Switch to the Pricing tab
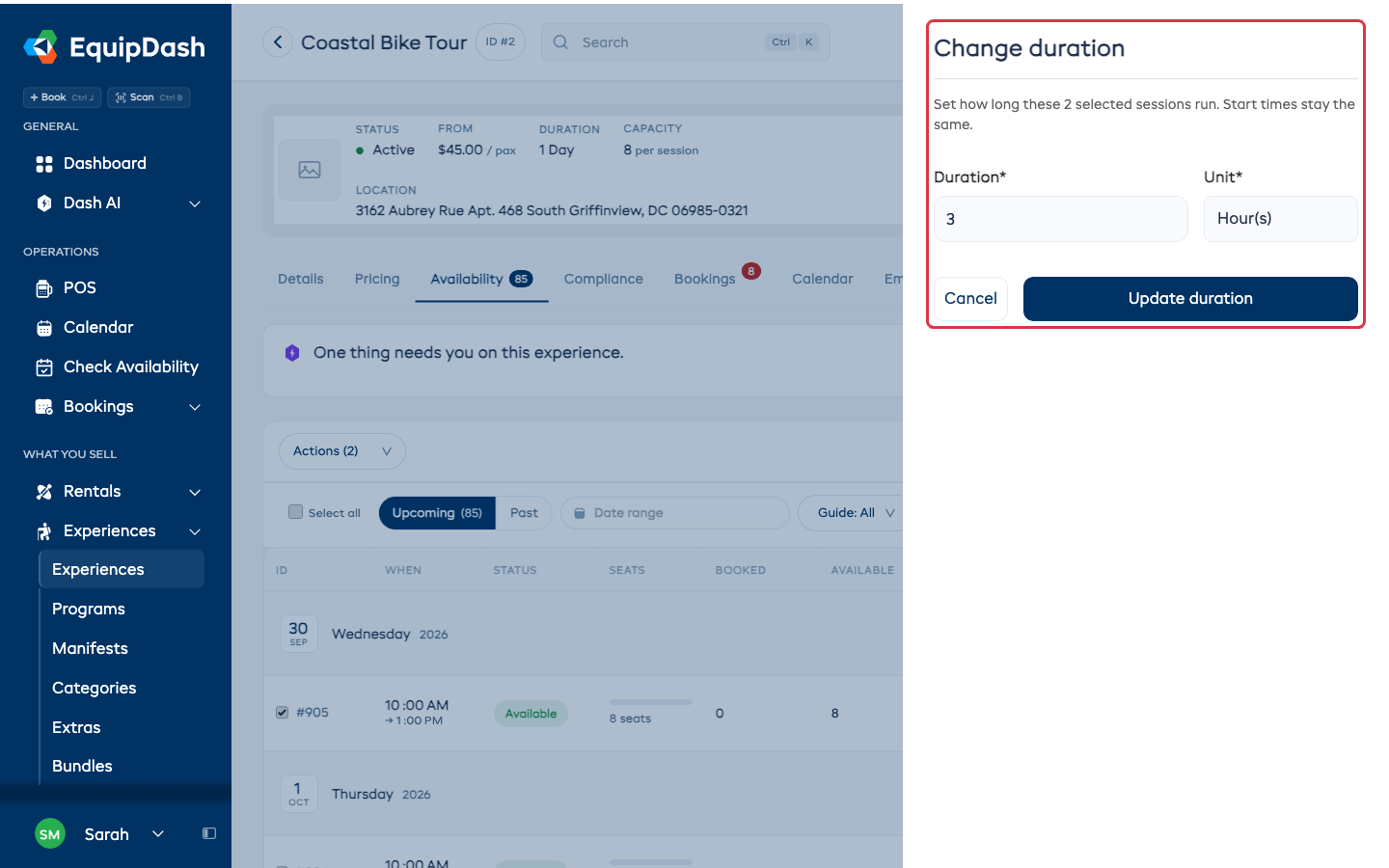Screen dimensions: 1389x868 tap(377, 279)
